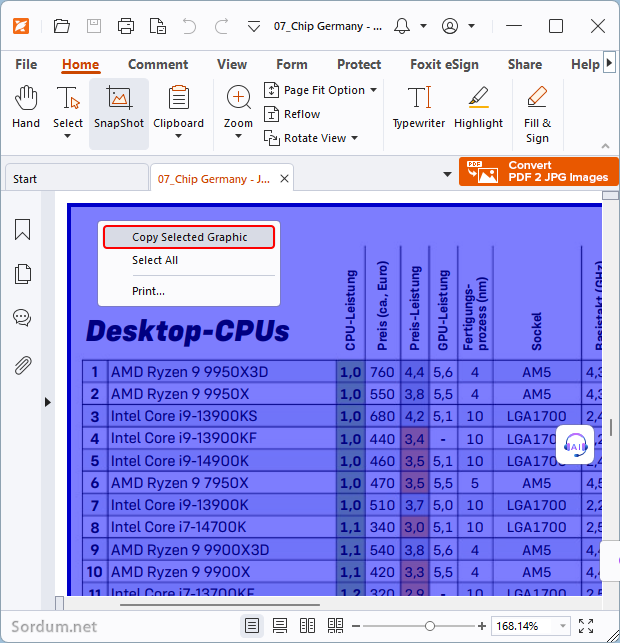This screenshot has height=643, width=620.
Task: Activate the SnapShot tool
Action: point(119,108)
